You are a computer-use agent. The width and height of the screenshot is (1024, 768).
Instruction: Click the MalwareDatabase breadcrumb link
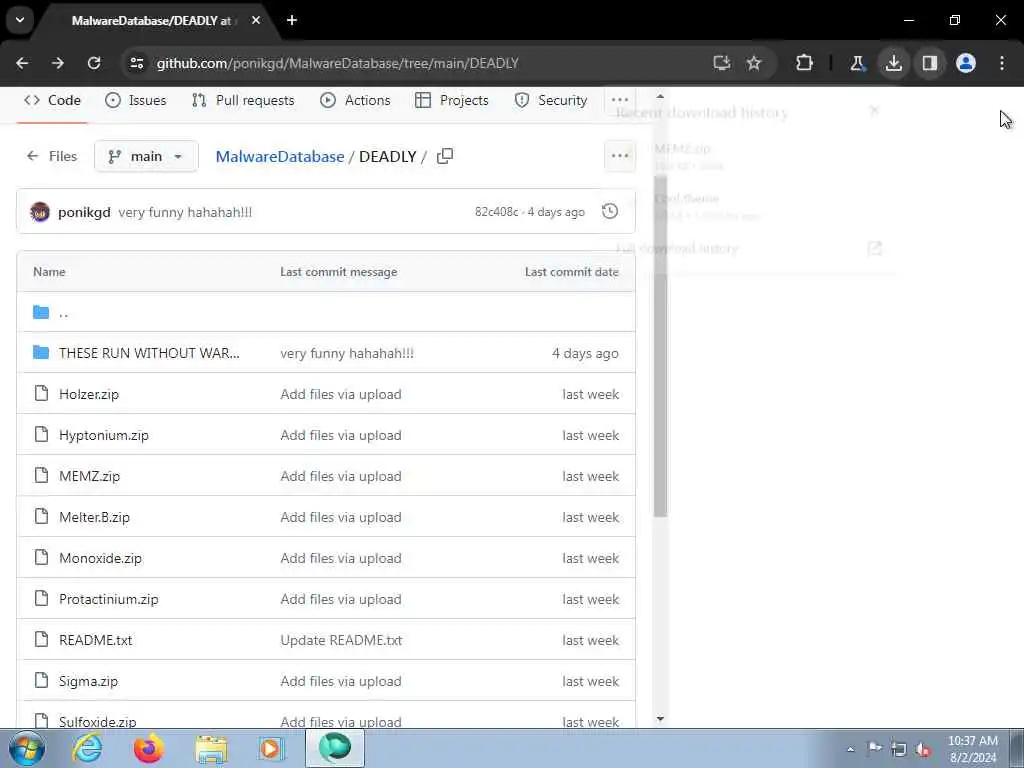click(280, 157)
